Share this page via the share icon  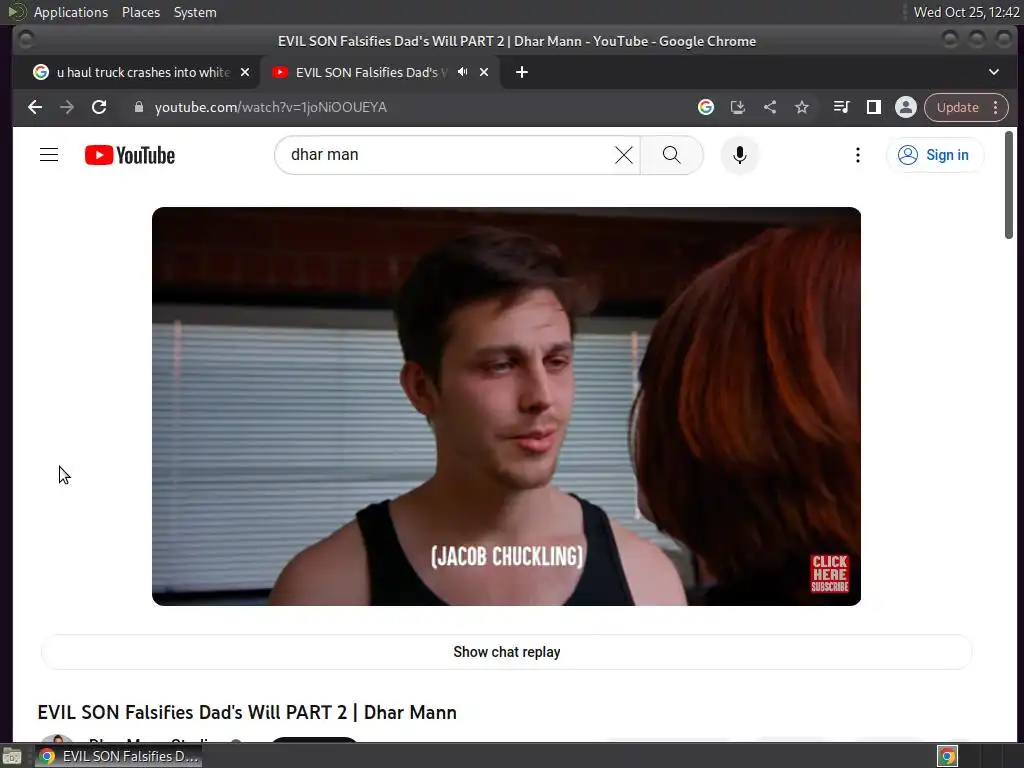(770, 107)
